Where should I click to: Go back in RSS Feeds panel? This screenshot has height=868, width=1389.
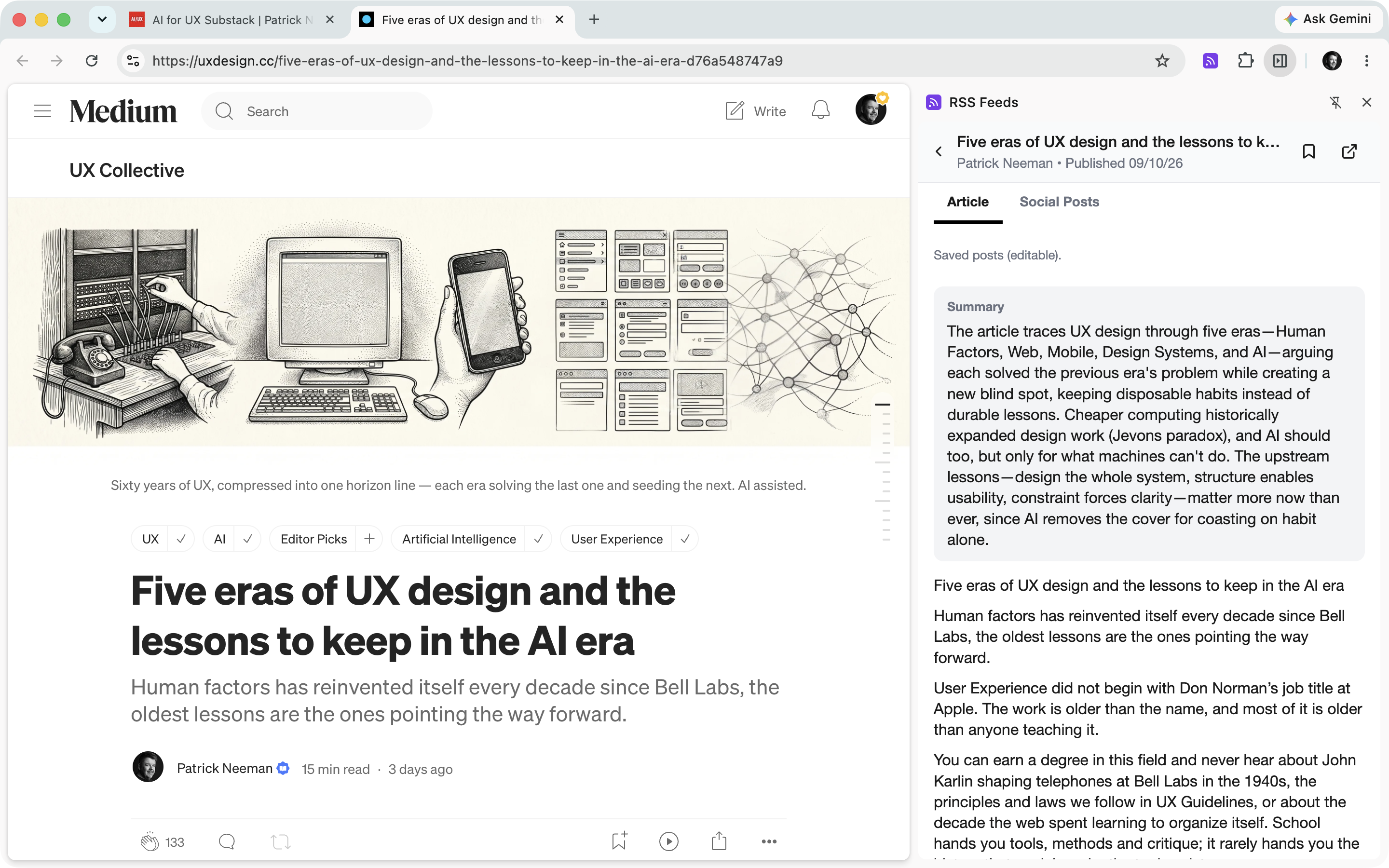click(939, 151)
